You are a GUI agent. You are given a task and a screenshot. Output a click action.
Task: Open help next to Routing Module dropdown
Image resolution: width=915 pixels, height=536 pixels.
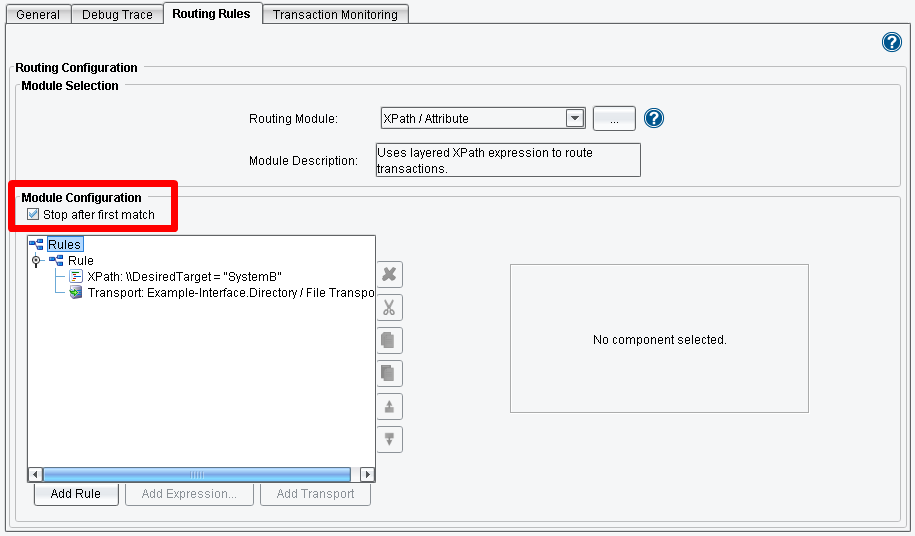[x=654, y=118]
